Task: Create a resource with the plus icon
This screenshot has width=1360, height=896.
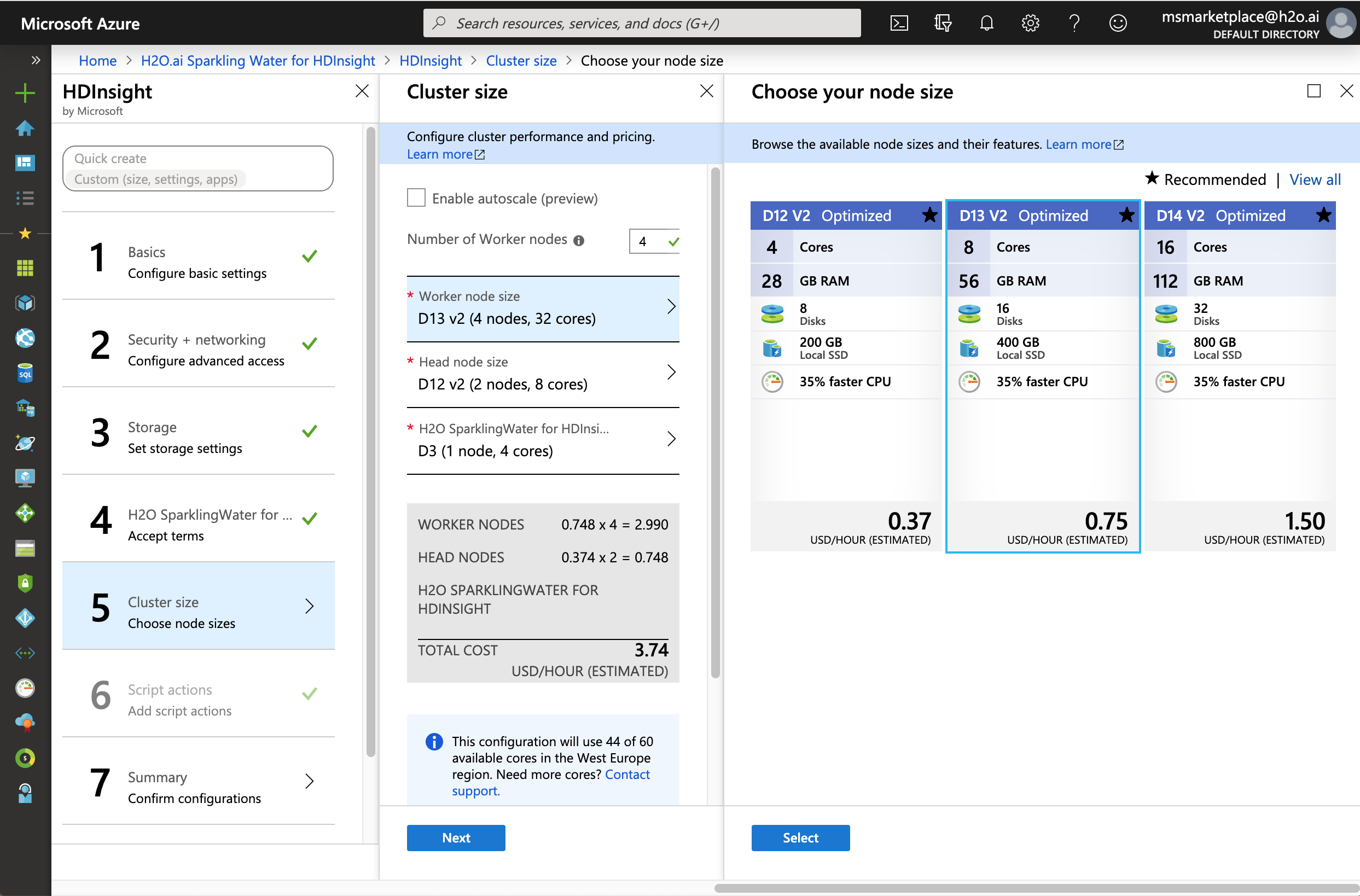Action: (25, 92)
